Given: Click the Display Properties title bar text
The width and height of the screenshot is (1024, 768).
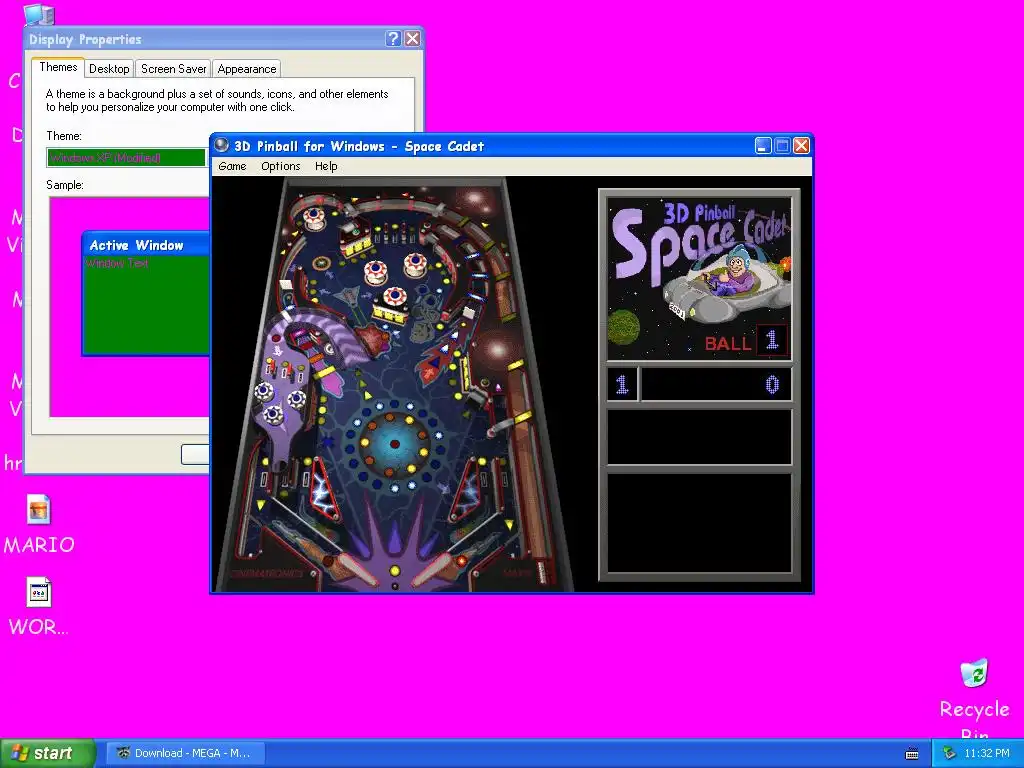Looking at the screenshot, I should (85, 39).
